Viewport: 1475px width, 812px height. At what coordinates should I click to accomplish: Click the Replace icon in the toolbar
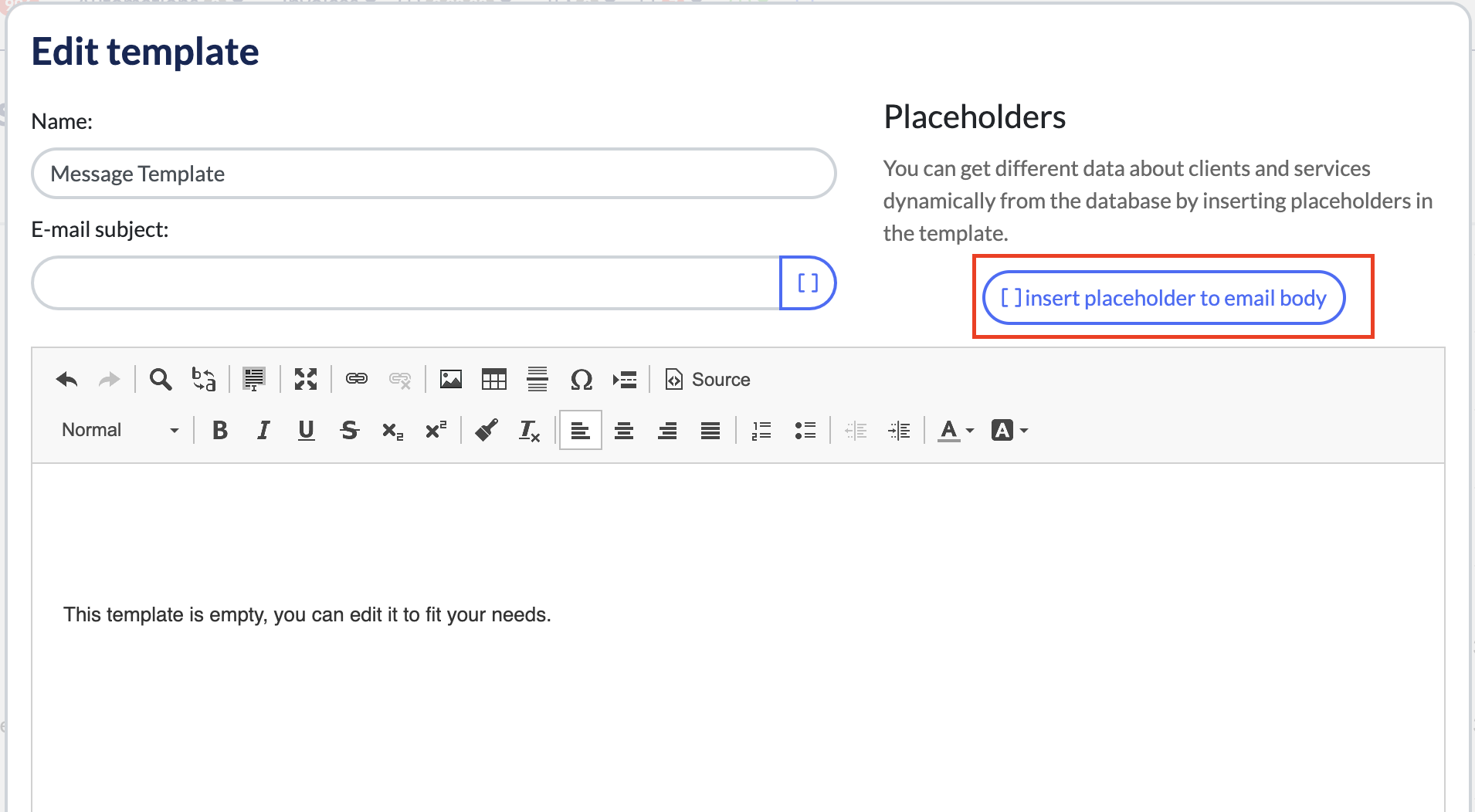coord(203,379)
